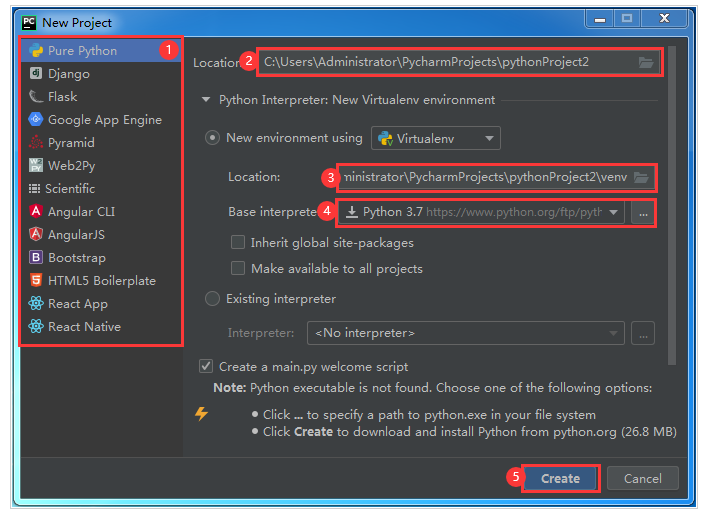Enable Inherit global site-packages checkbox
This screenshot has height=510, width=705.
pyautogui.click(x=238, y=242)
